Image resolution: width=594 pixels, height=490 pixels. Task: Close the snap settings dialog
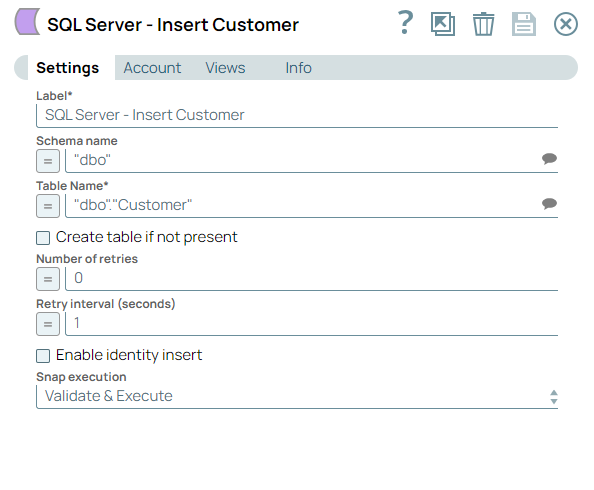click(x=566, y=24)
